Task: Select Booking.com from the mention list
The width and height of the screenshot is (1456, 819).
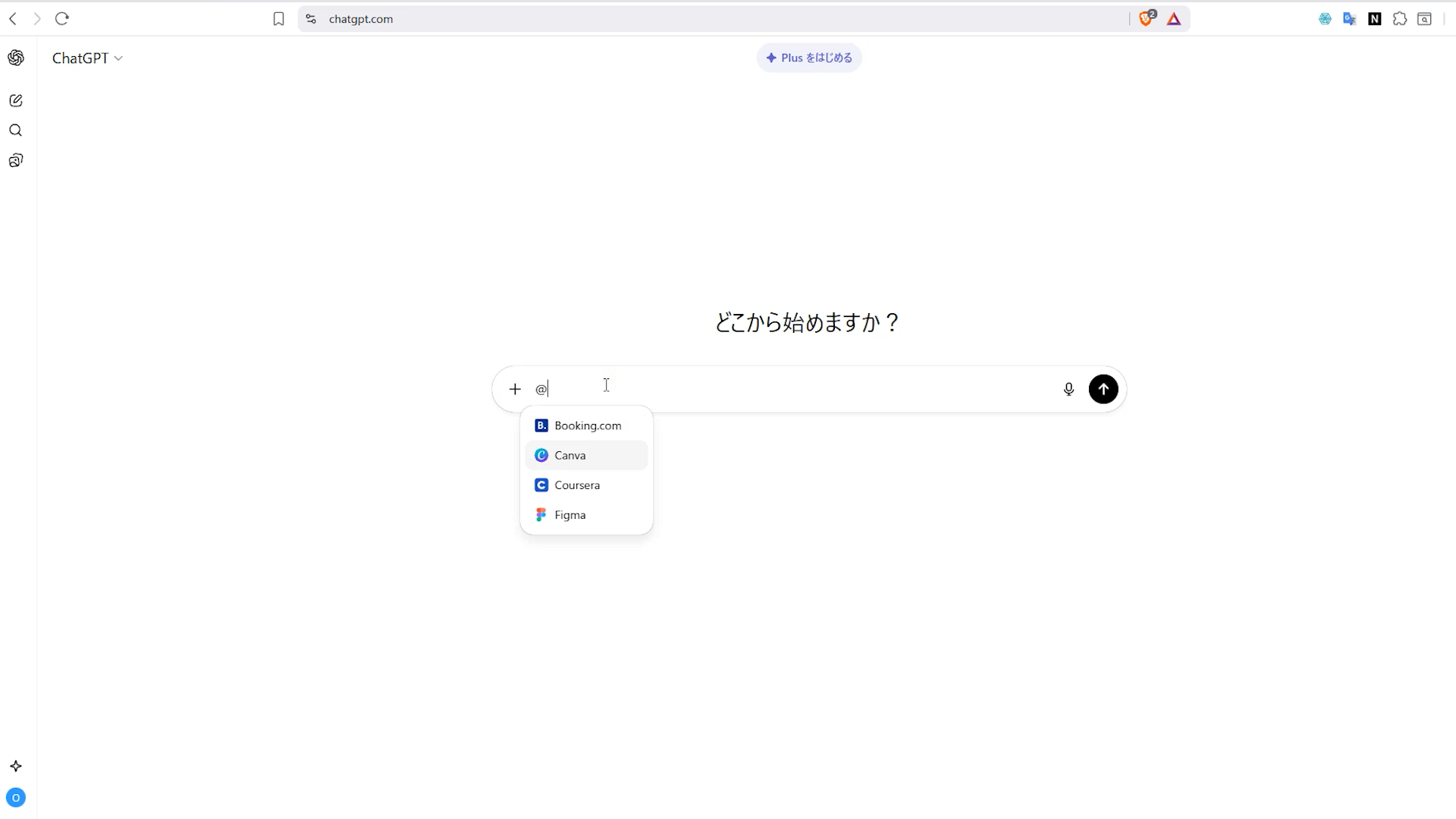Action: coord(586,425)
